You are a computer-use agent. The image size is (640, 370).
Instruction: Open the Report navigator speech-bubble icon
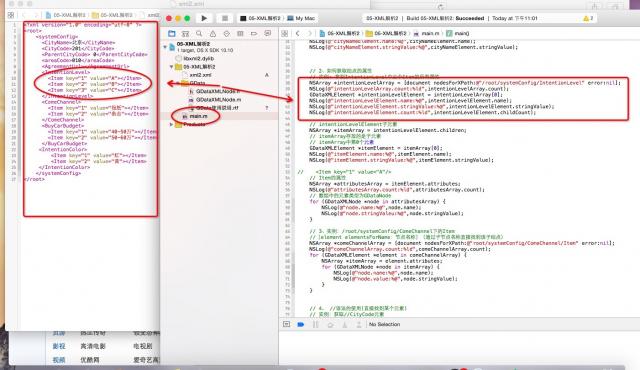point(268,33)
